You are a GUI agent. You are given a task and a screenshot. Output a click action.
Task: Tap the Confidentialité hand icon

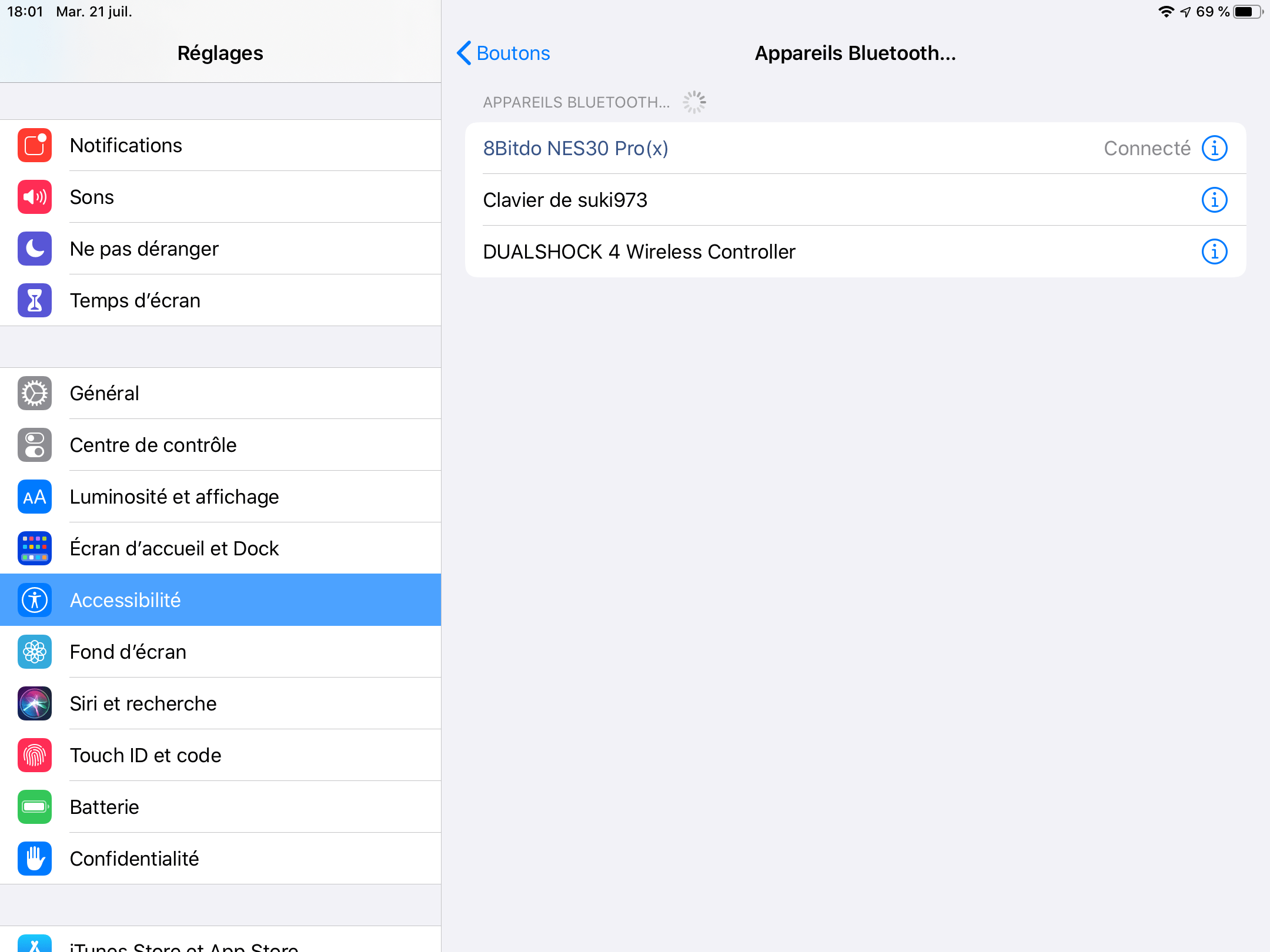coord(35,859)
